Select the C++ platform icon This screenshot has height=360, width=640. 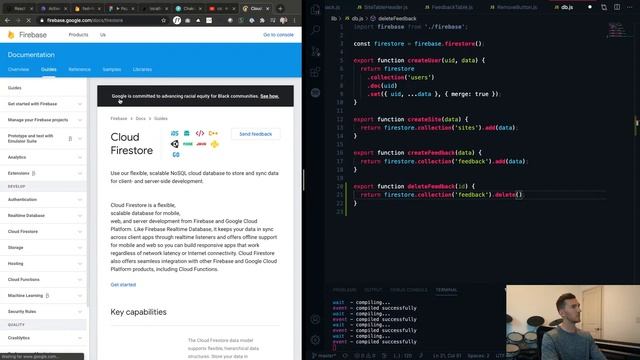click(x=213, y=133)
